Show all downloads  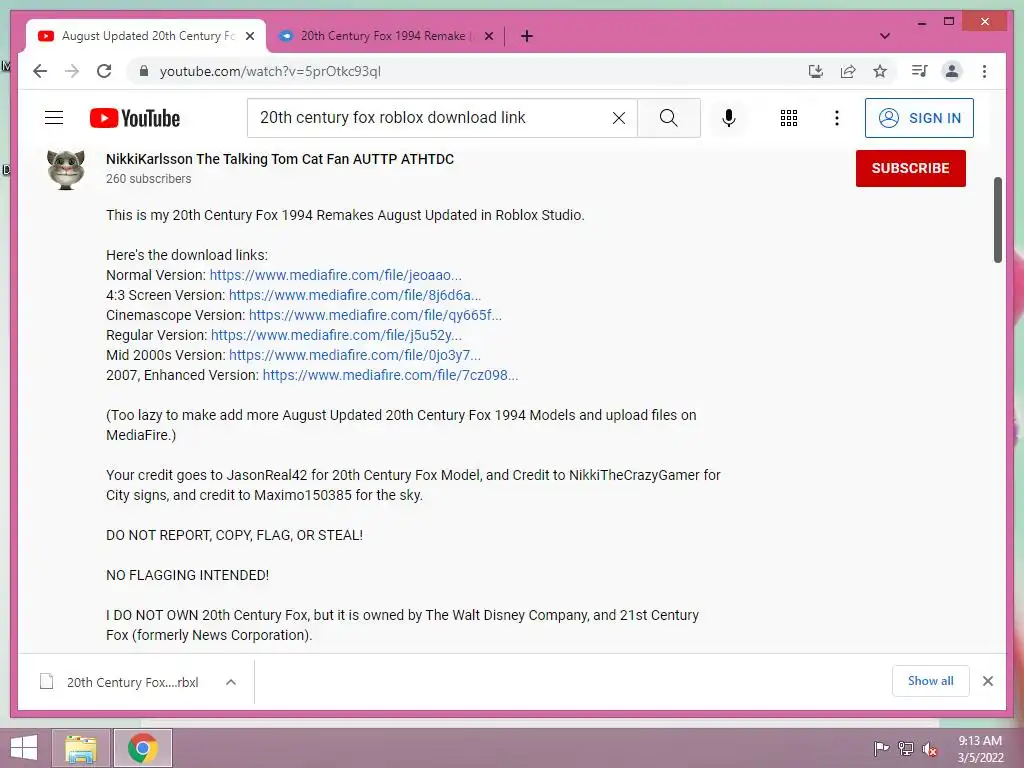931,680
